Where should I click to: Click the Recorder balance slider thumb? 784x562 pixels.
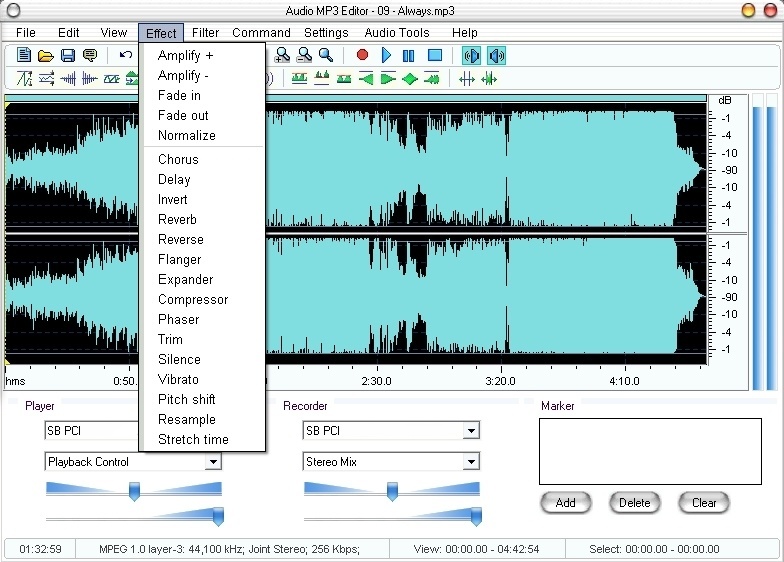tap(392, 490)
